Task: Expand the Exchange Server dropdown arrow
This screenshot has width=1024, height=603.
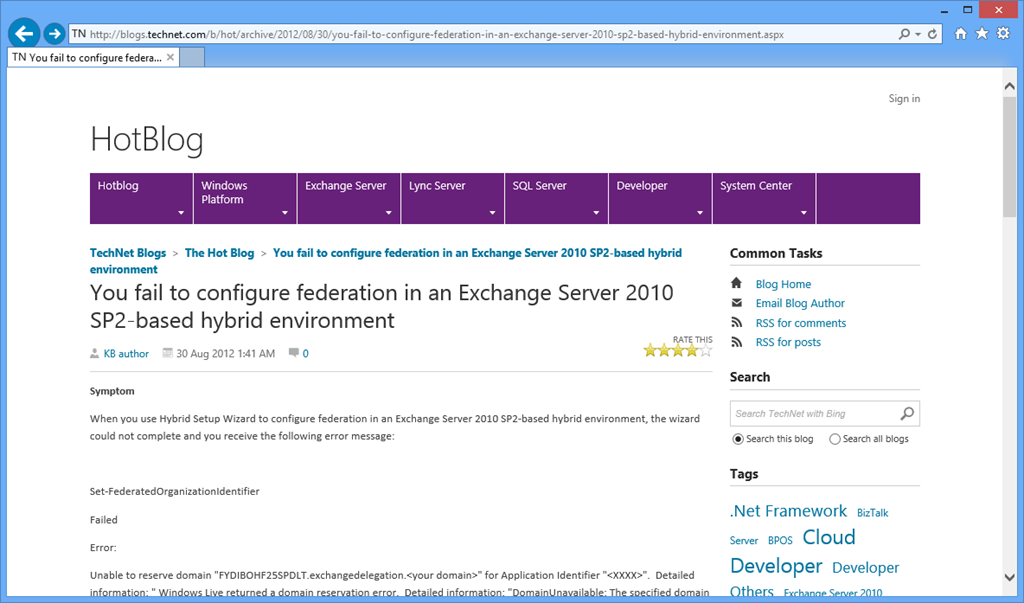Action: [389, 213]
